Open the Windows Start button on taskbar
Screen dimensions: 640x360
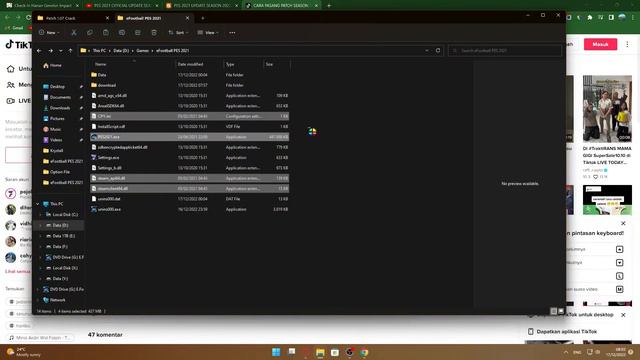tap(276, 352)
